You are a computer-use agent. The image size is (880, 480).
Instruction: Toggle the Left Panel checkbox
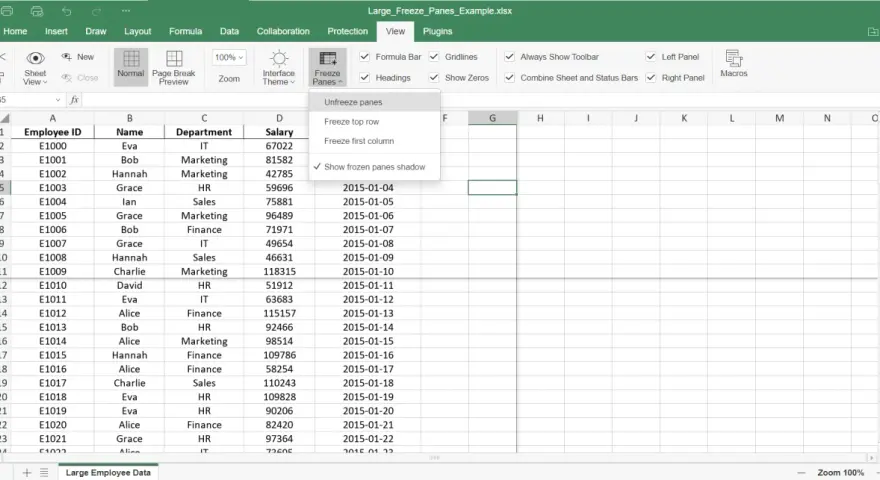point(651,57)
